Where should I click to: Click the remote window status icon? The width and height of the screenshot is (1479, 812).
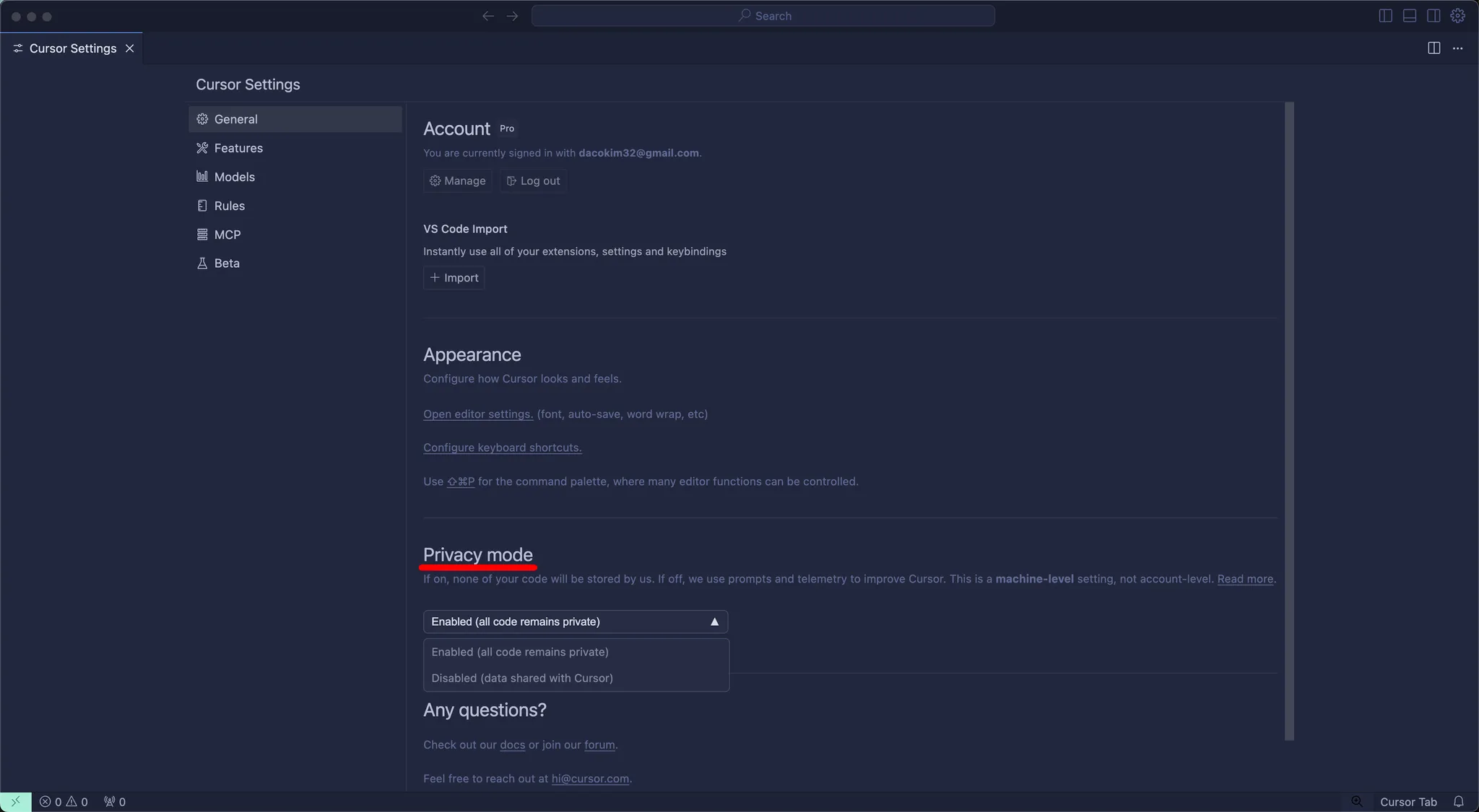(x=15, y=802)
